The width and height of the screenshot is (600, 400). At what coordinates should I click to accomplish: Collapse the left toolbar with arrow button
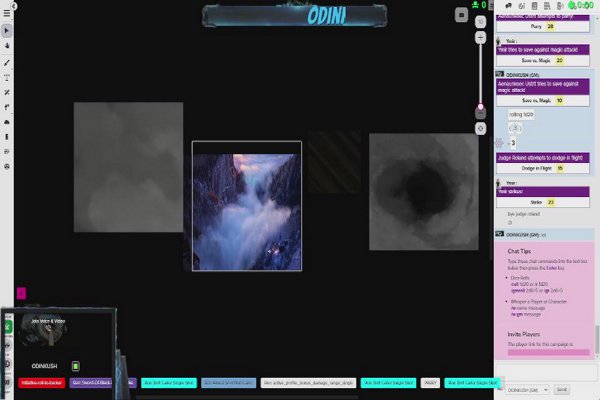tap(14, 6)
